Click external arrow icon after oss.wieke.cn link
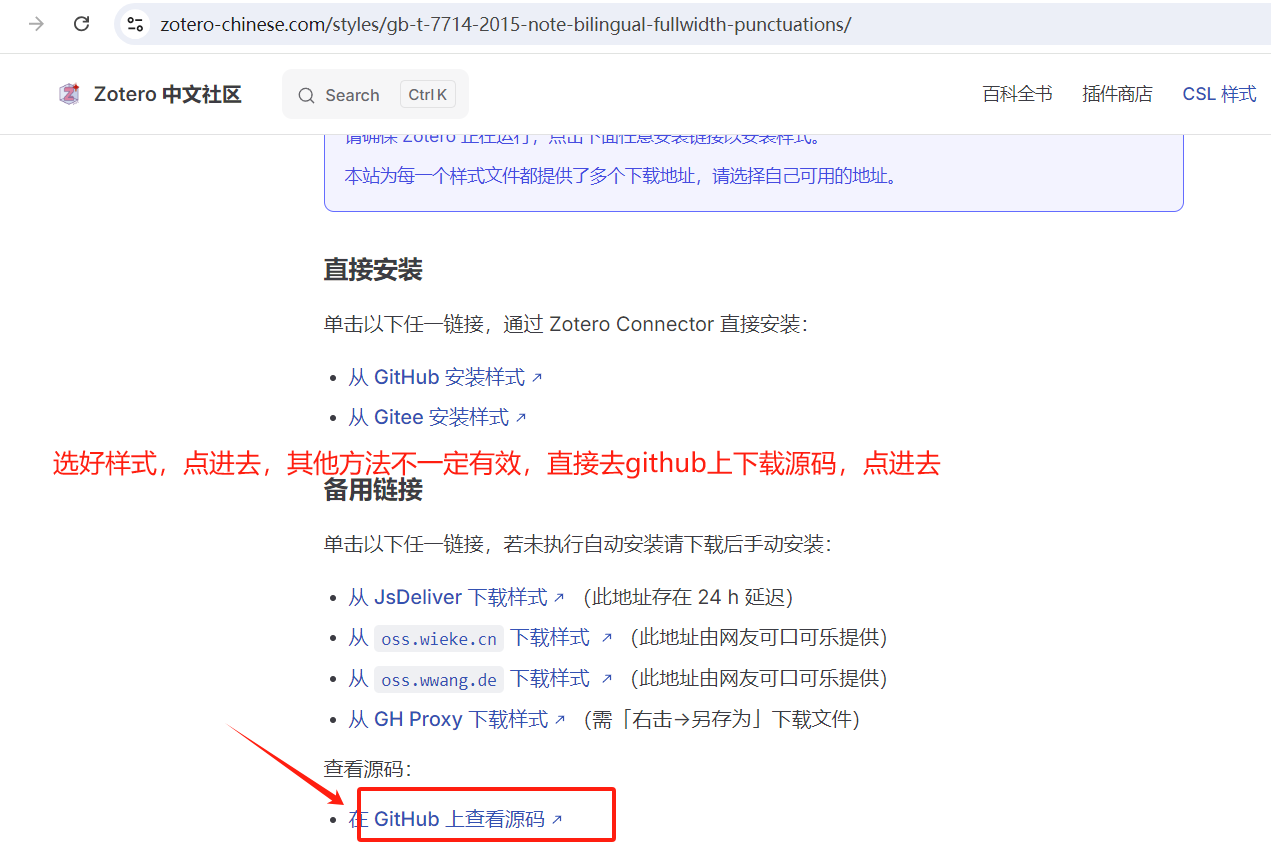 pos(606,638)
